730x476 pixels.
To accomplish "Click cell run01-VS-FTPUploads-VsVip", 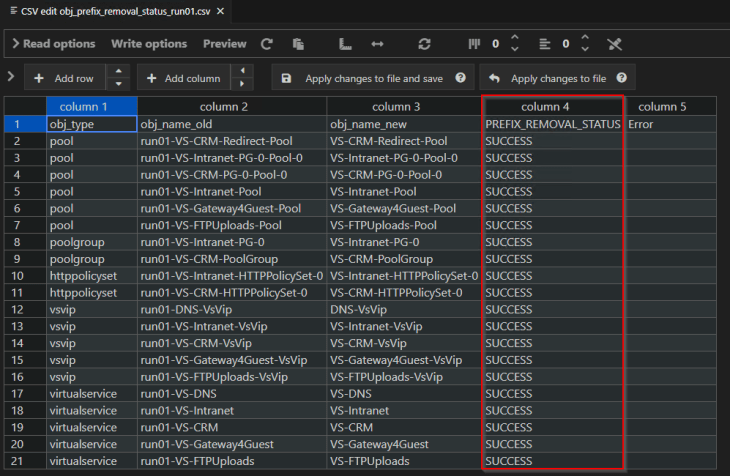I will pyautogui.click(x=232, y=376).
